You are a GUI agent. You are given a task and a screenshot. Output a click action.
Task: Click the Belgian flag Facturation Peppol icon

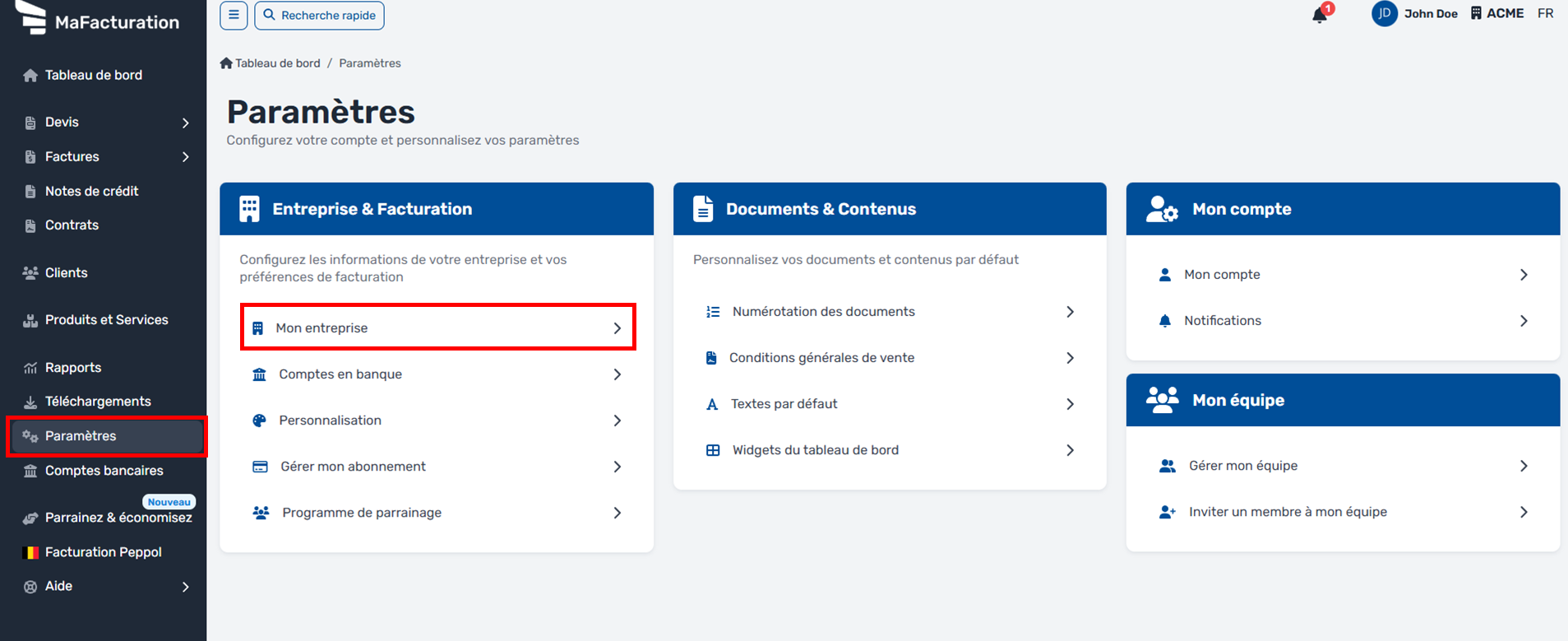pyautogui.click(x=30, y=552)
